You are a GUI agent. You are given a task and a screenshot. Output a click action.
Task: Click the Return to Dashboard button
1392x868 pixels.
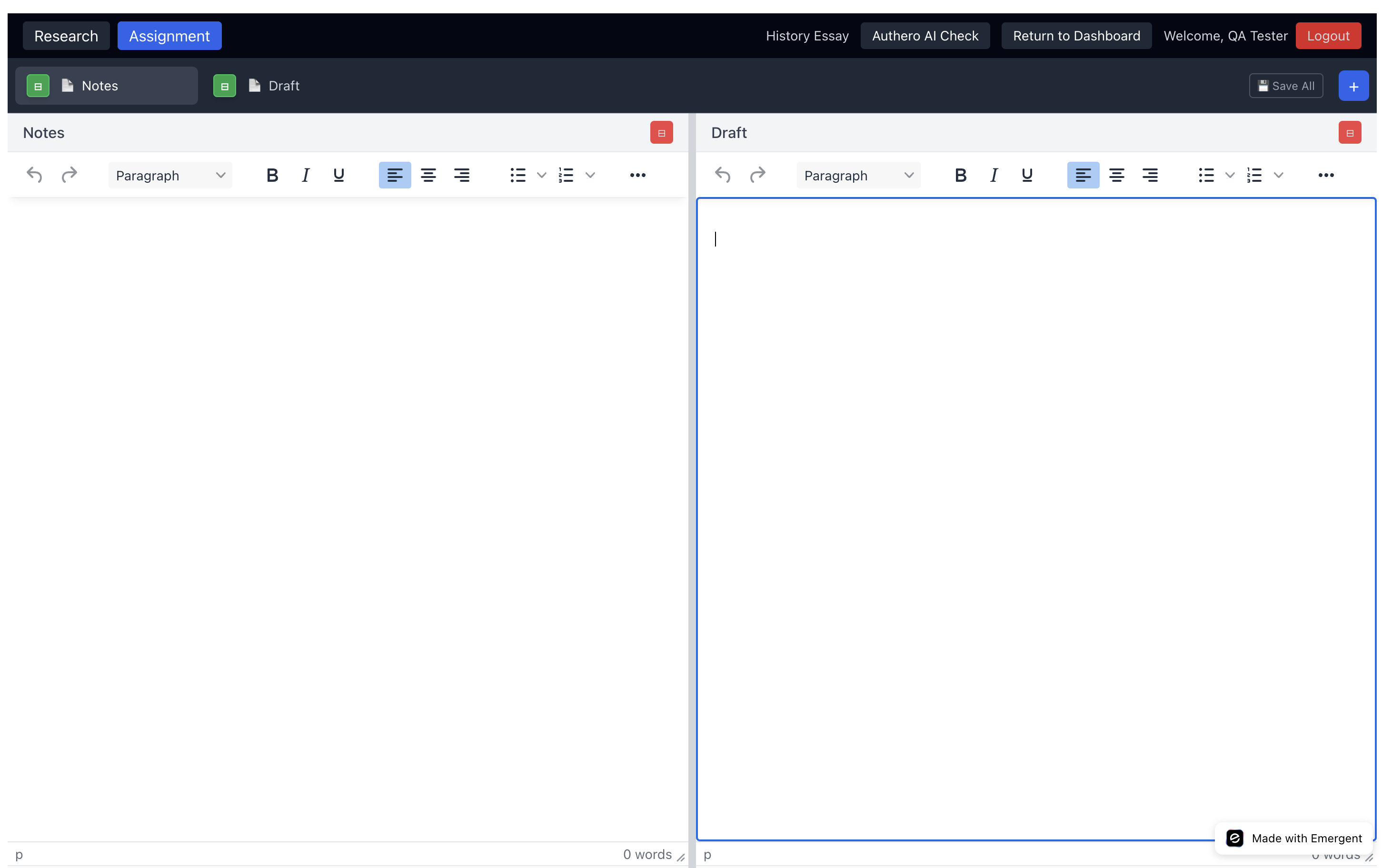click(1076, 36)
